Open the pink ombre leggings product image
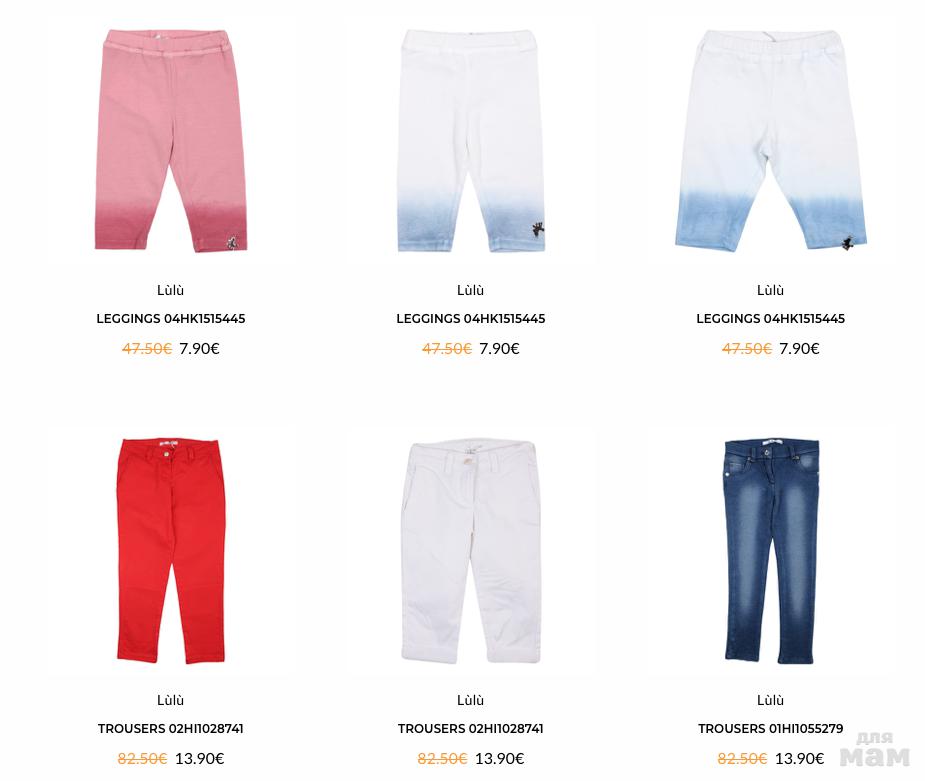This screenshot has height=781, width=925. [x=170, y=140]
